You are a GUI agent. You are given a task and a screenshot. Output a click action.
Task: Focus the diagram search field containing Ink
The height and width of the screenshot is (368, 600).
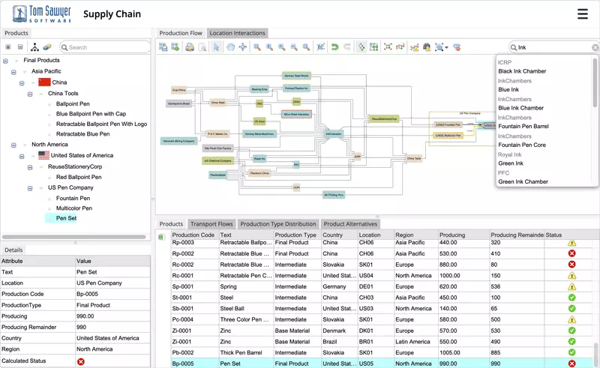554,47
